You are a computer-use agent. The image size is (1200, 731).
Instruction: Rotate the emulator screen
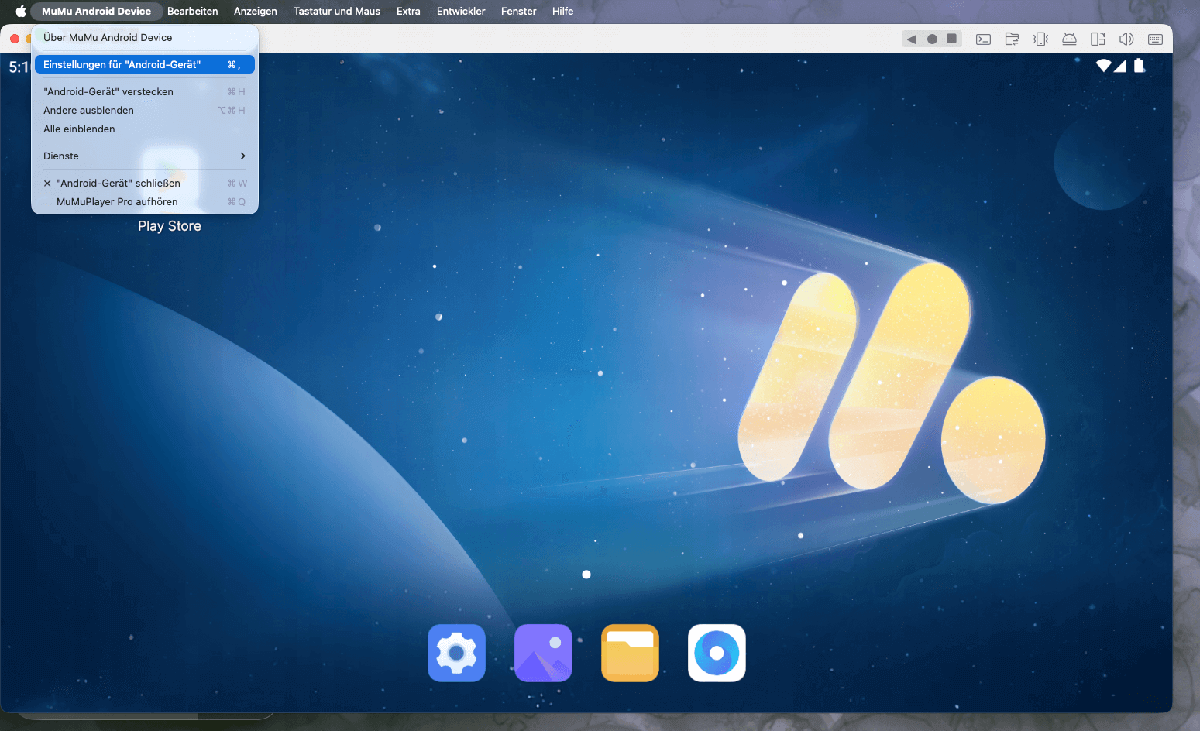tap(1098, 38)
